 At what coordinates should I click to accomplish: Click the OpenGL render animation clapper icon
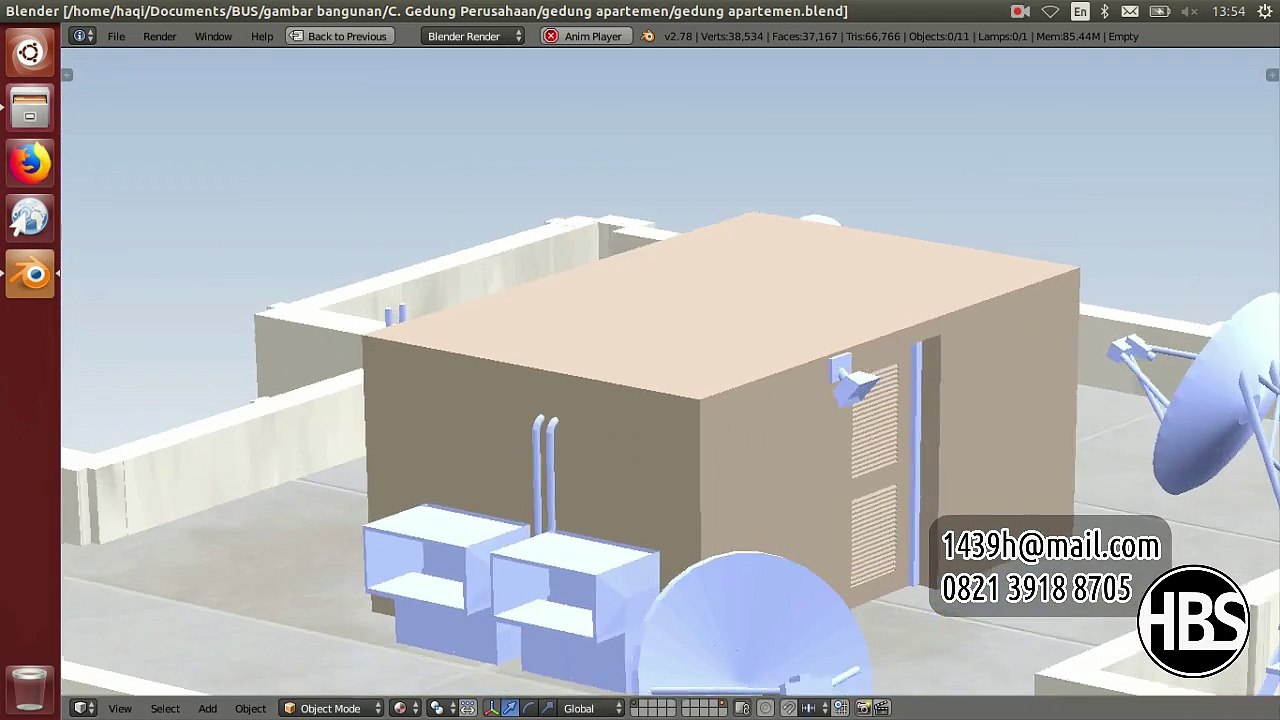tap(882, 708)
